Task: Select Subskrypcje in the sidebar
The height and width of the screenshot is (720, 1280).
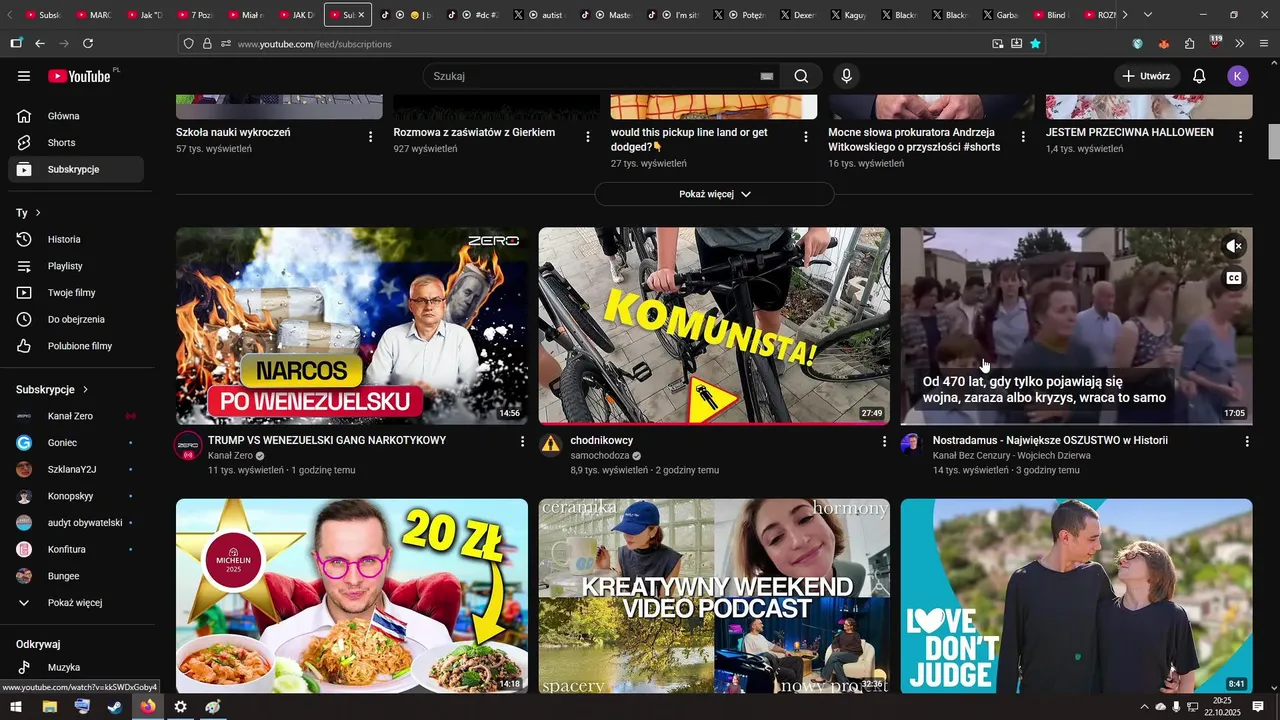Action: tap(76, 170)
